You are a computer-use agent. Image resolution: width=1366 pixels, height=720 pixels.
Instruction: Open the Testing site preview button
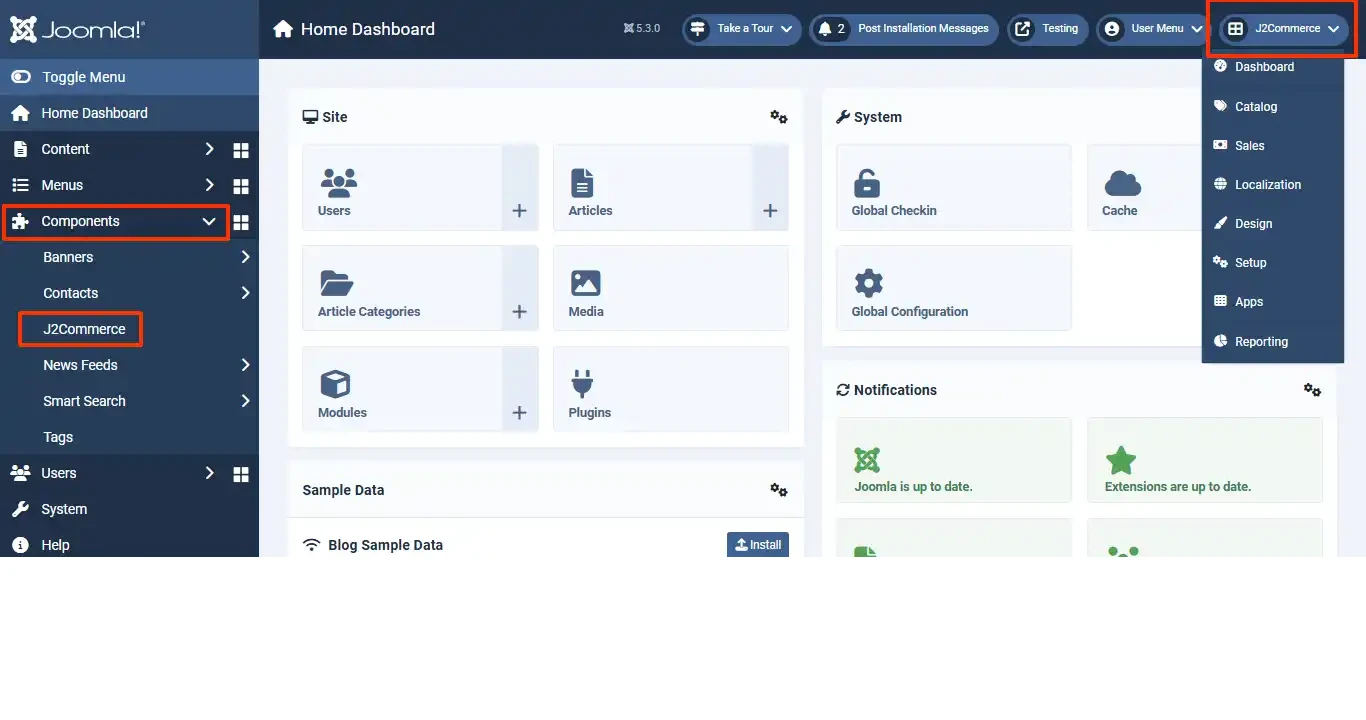(x=1048, y=29)
